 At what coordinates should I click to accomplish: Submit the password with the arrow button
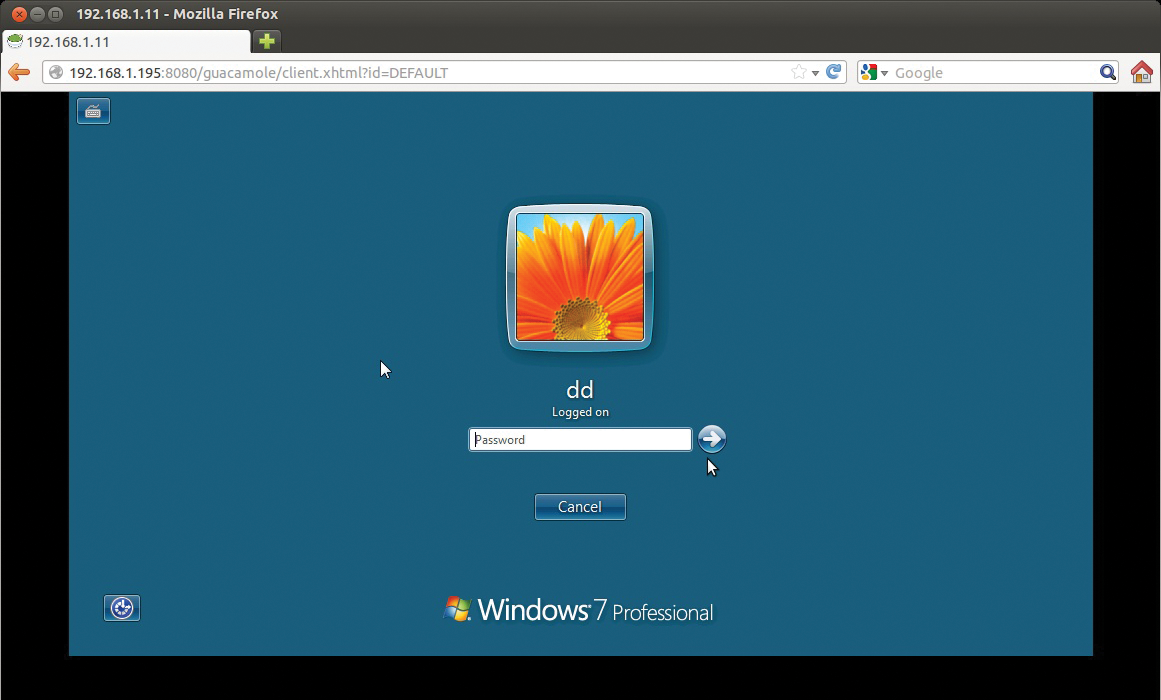711,439
